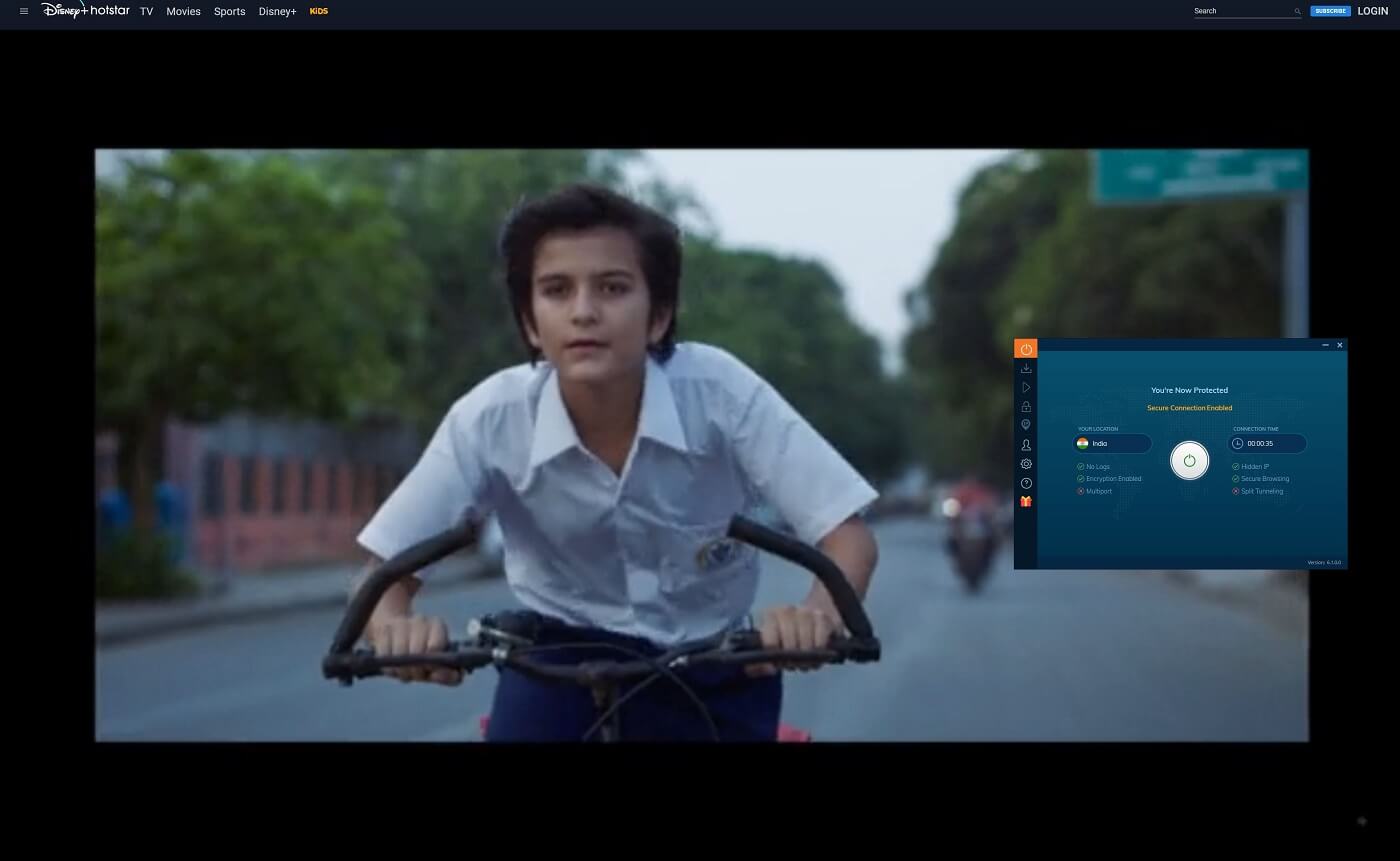Click the connection time clock icon
This screenshot has height=861, width=1400.
coord(1237,443)
